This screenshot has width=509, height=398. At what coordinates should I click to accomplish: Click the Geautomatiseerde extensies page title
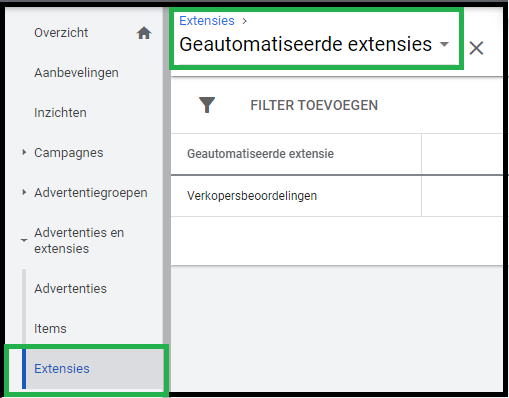[x=305, y=44]
